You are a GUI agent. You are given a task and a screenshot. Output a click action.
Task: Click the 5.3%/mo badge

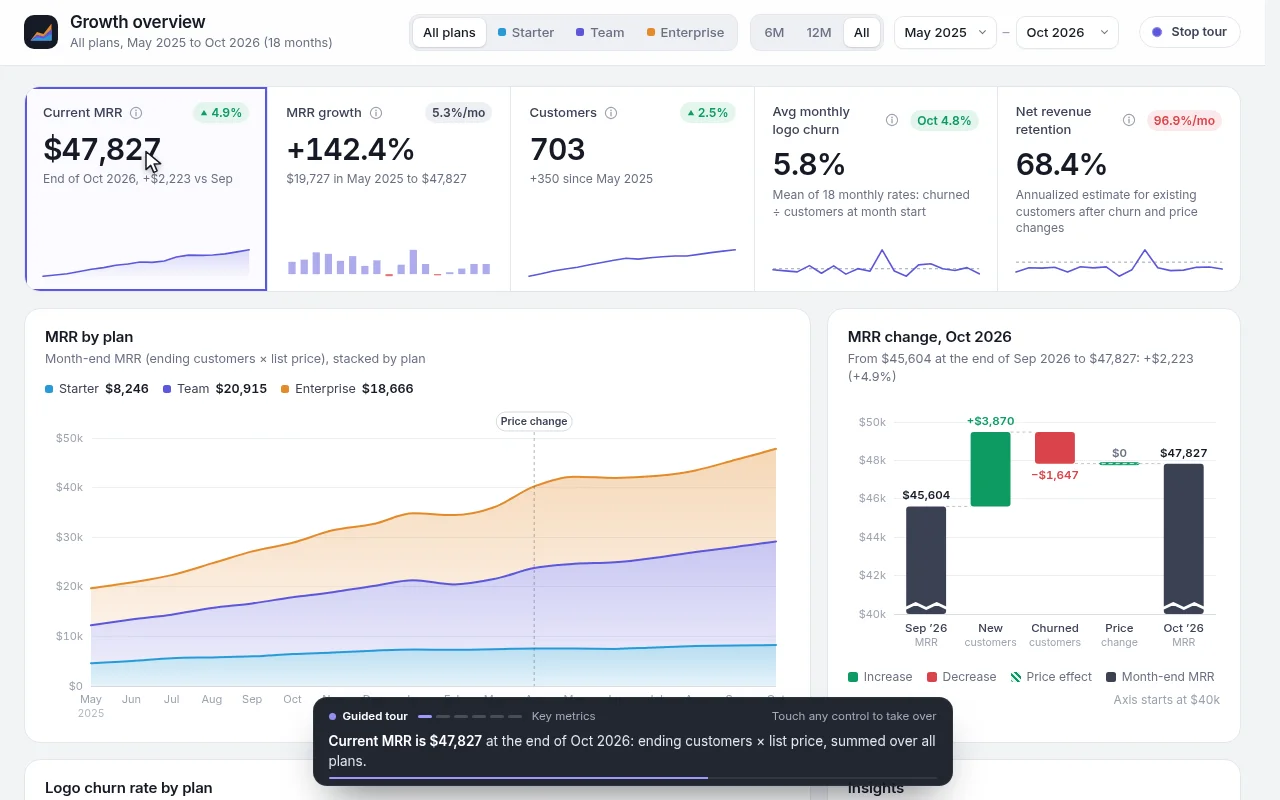pyautogui.click(x=459, y=113)
